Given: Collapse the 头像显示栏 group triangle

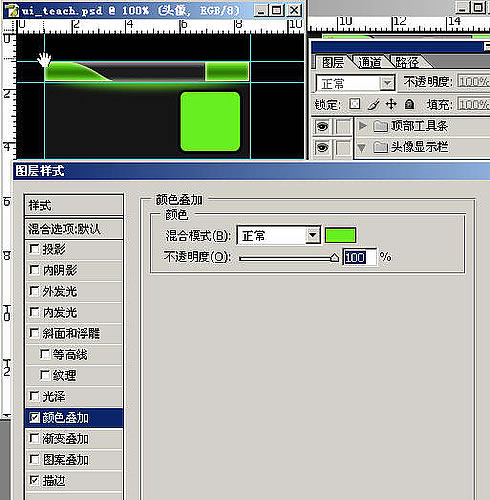Looking at the screenshot, I should (x=362, y=147).
